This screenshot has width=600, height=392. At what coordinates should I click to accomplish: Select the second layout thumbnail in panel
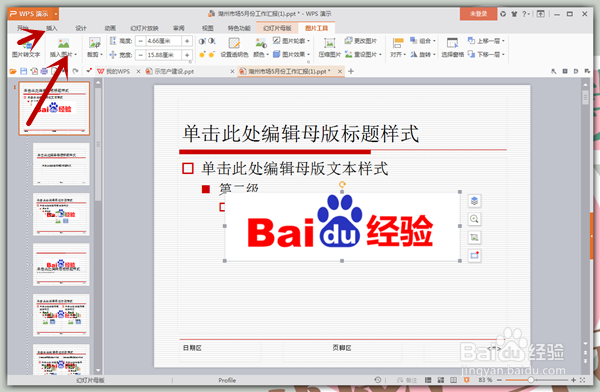pyautogui.click(x=61, y=214)
